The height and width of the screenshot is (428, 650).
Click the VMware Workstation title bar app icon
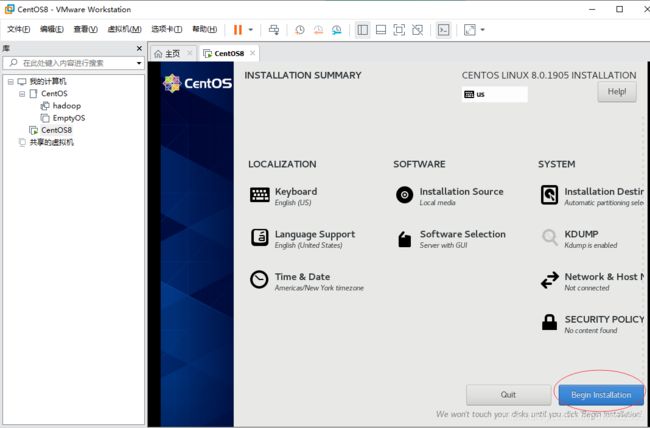click(x=9, y=9)
